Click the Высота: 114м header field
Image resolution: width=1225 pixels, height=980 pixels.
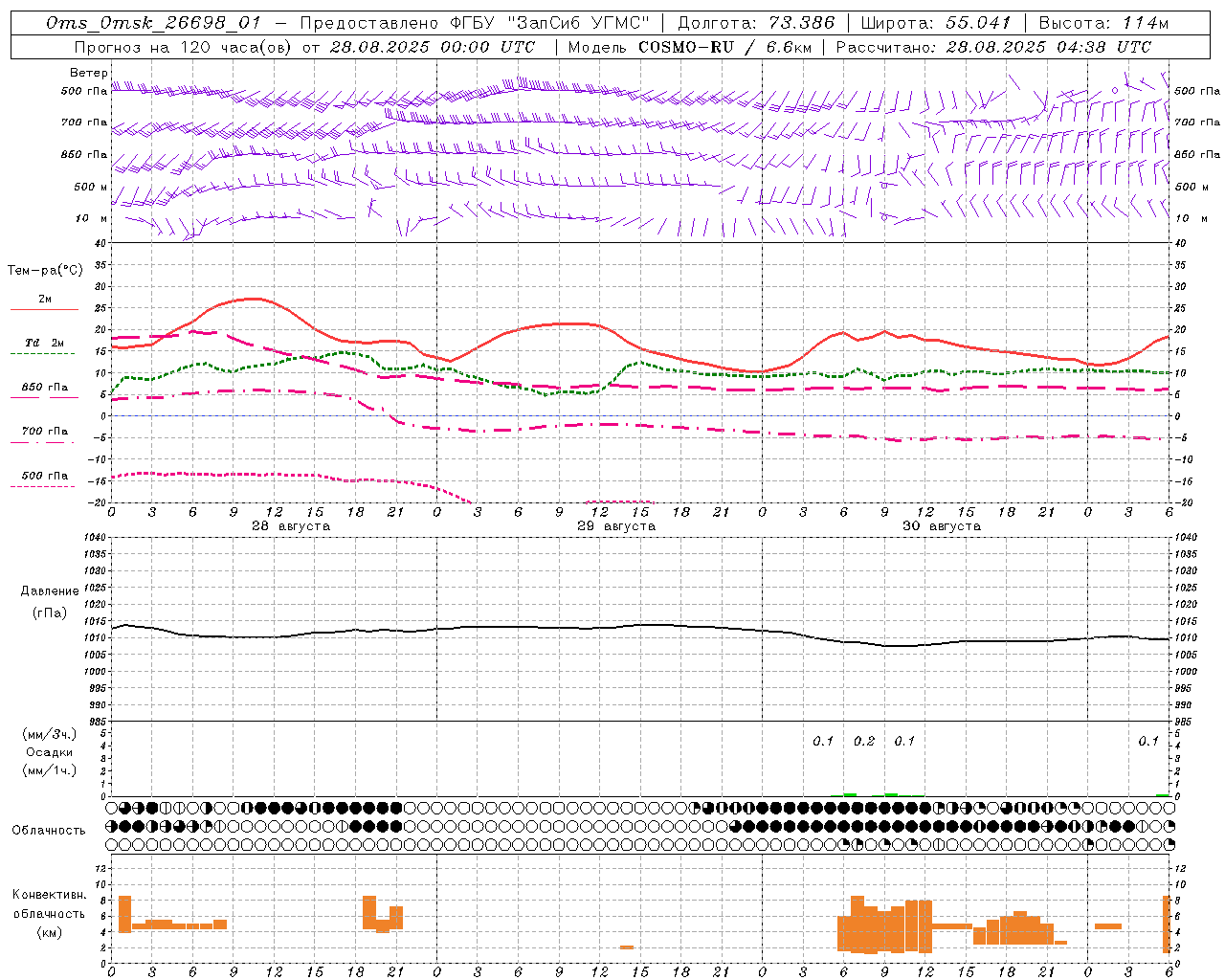tap(1104, 23)
